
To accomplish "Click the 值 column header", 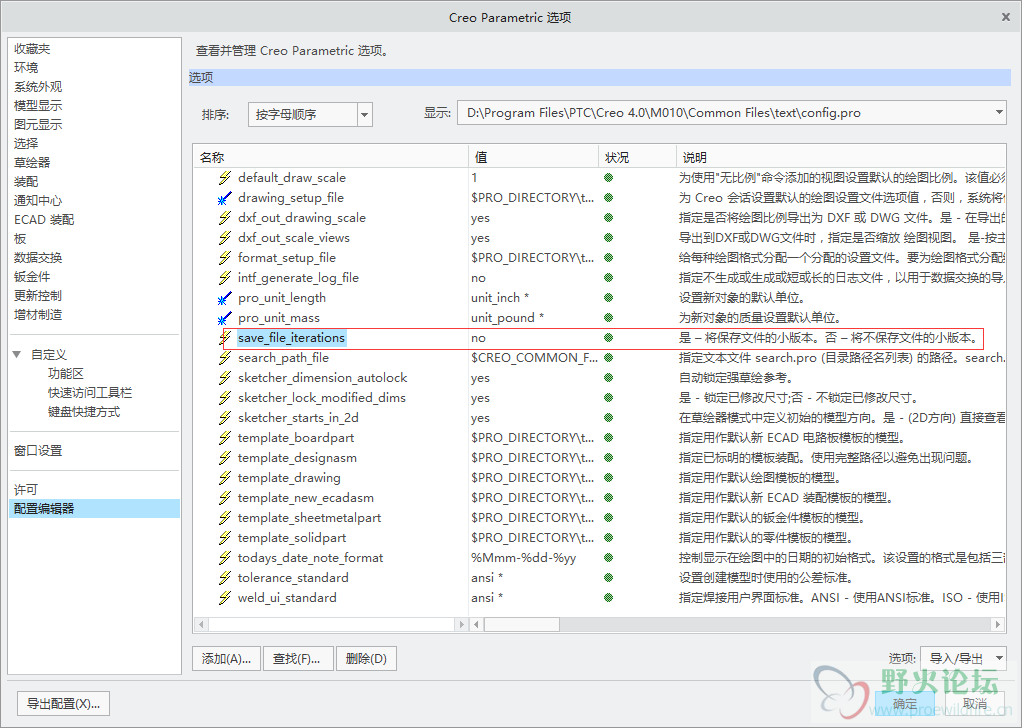I will (x=533, y=157).
